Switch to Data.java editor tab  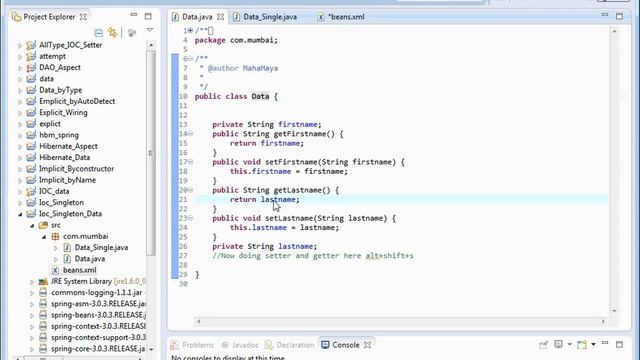pos(197,17)
